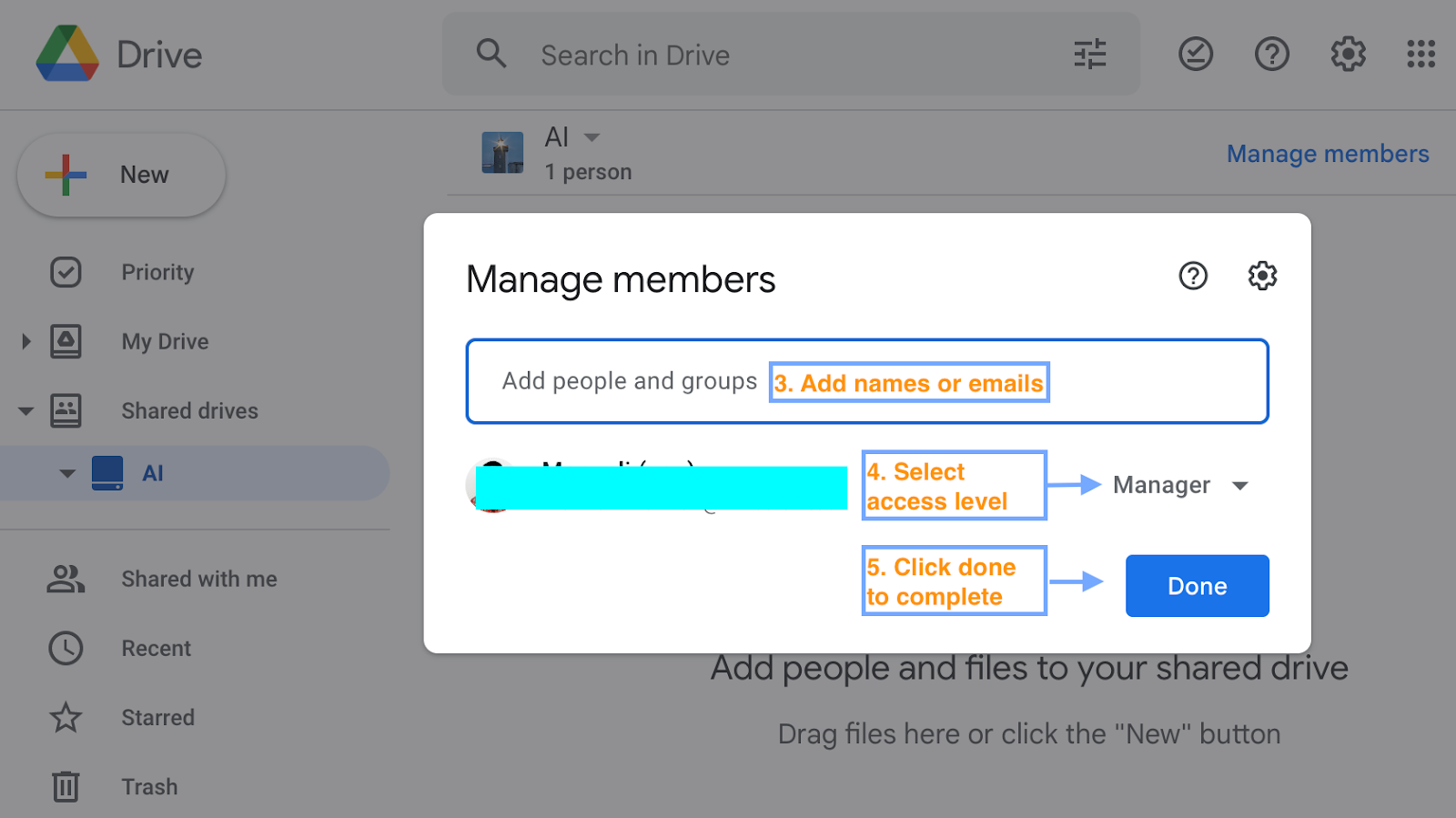Collapse the Shared drives tree arrow

[x=26, y=411]
